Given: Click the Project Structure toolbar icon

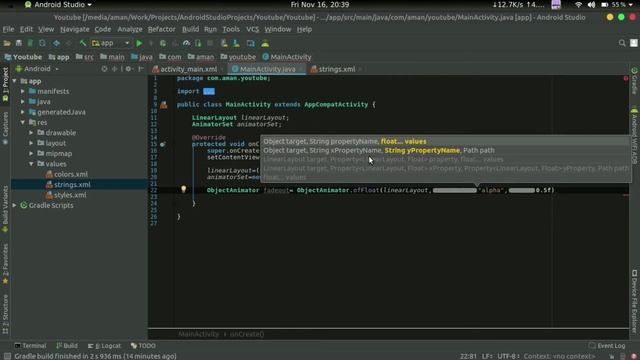Looking at the screenshot, I should point(251,43).
